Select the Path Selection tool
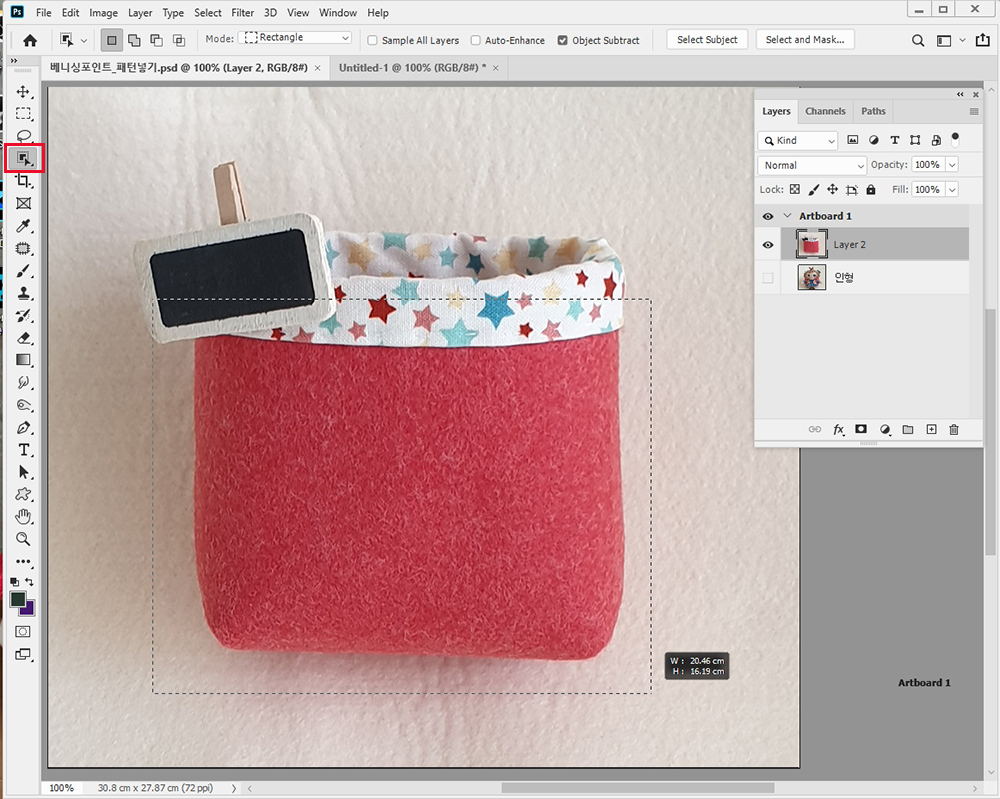The image size is (1000, 799). (x=23, y=473)
